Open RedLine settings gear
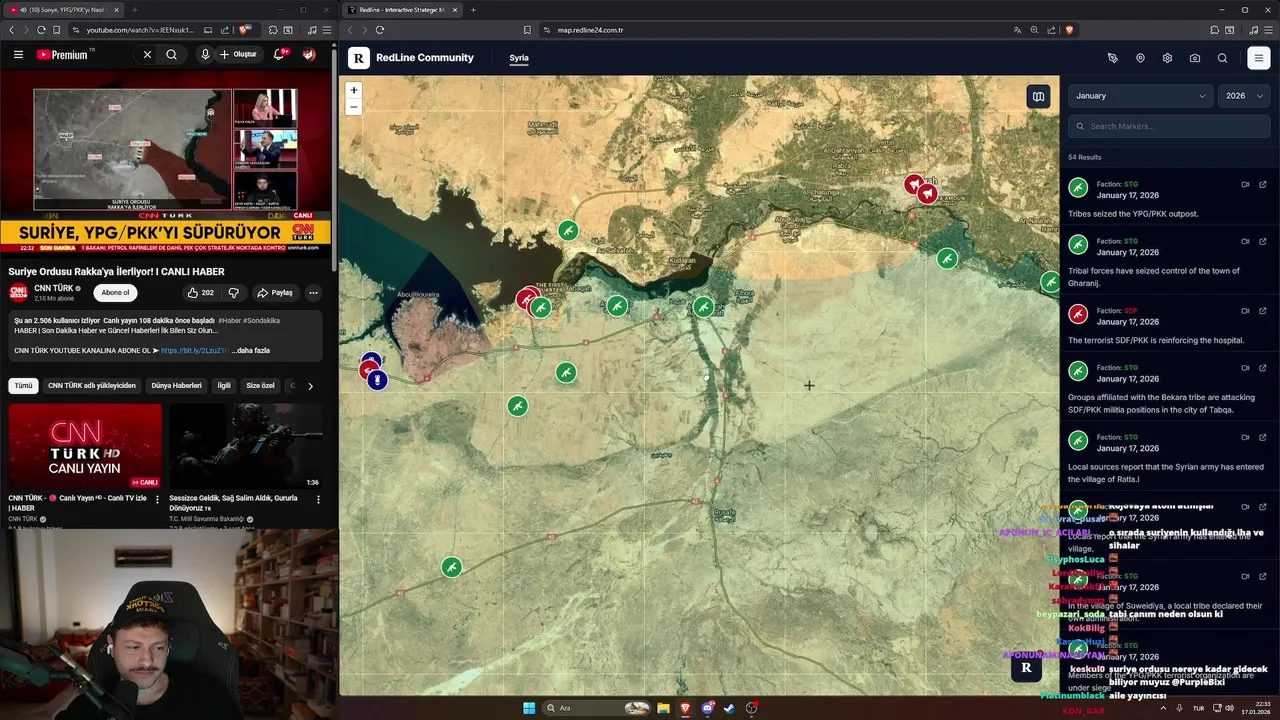 click(x=1167, y=58)
